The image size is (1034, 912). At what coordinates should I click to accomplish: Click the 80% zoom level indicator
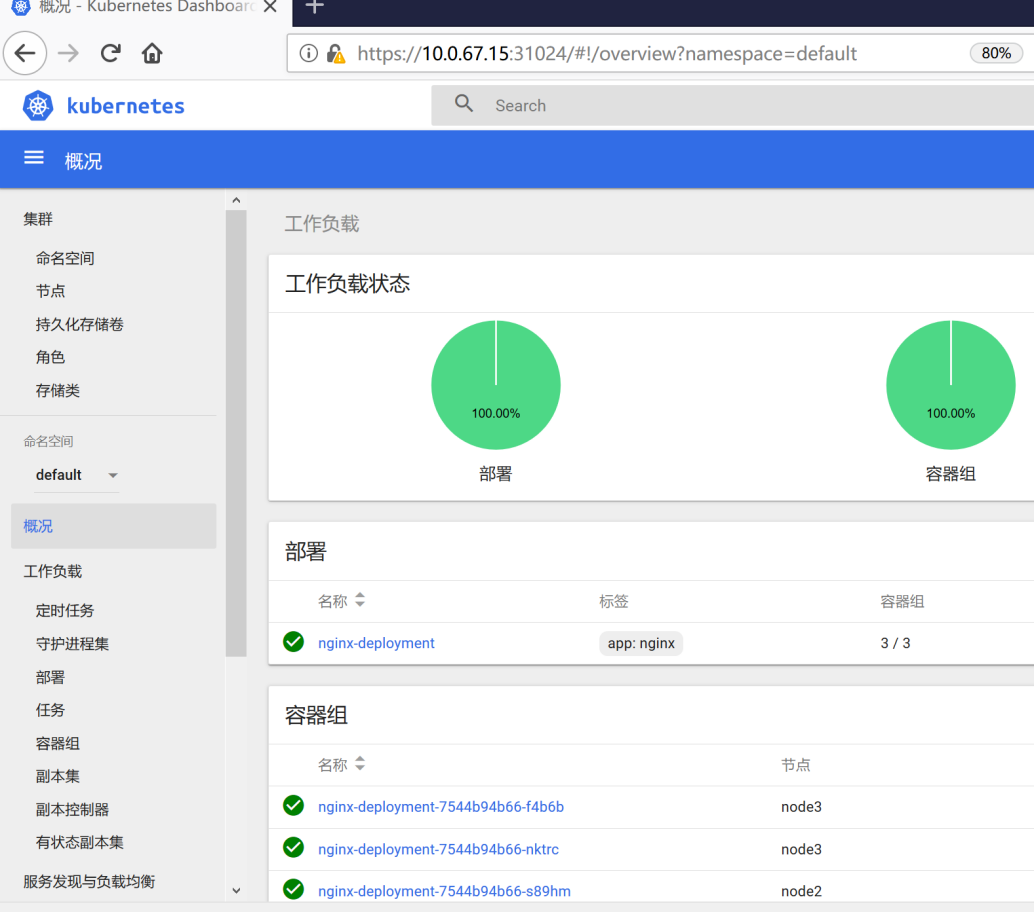[x=995, y=53]
